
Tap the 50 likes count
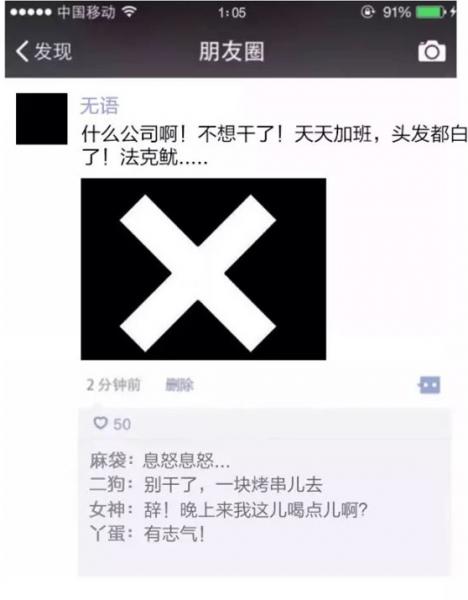(122, 424)
